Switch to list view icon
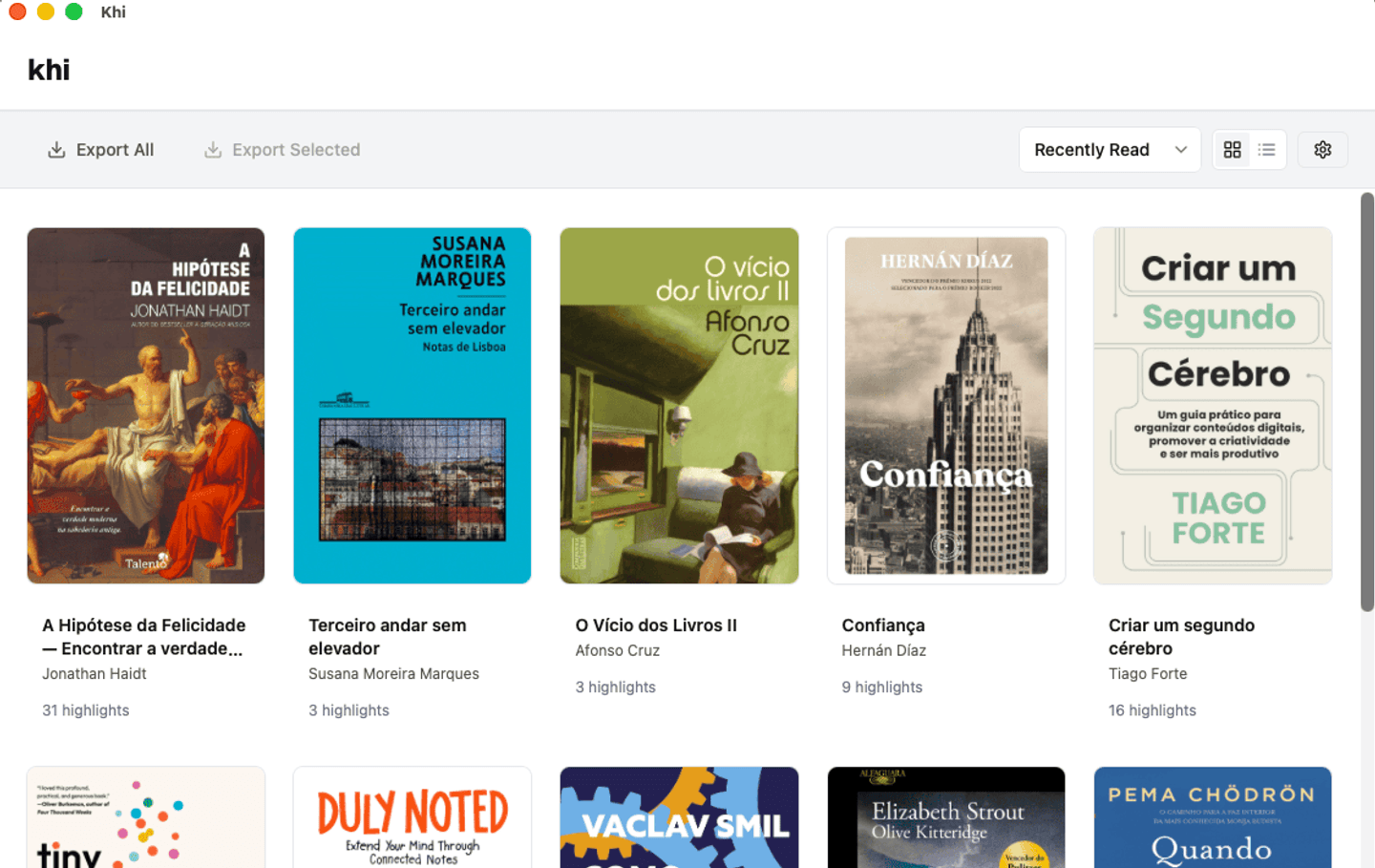This screenshot has height=868, width=1375. click(x=1267, y=150)
